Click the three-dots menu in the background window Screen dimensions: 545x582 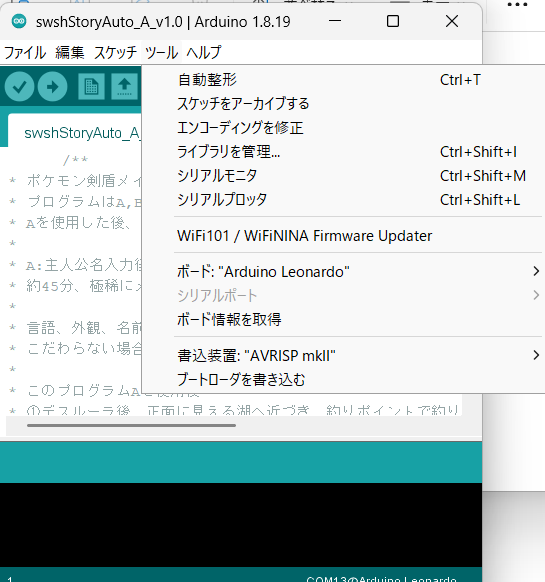[517, 5]
